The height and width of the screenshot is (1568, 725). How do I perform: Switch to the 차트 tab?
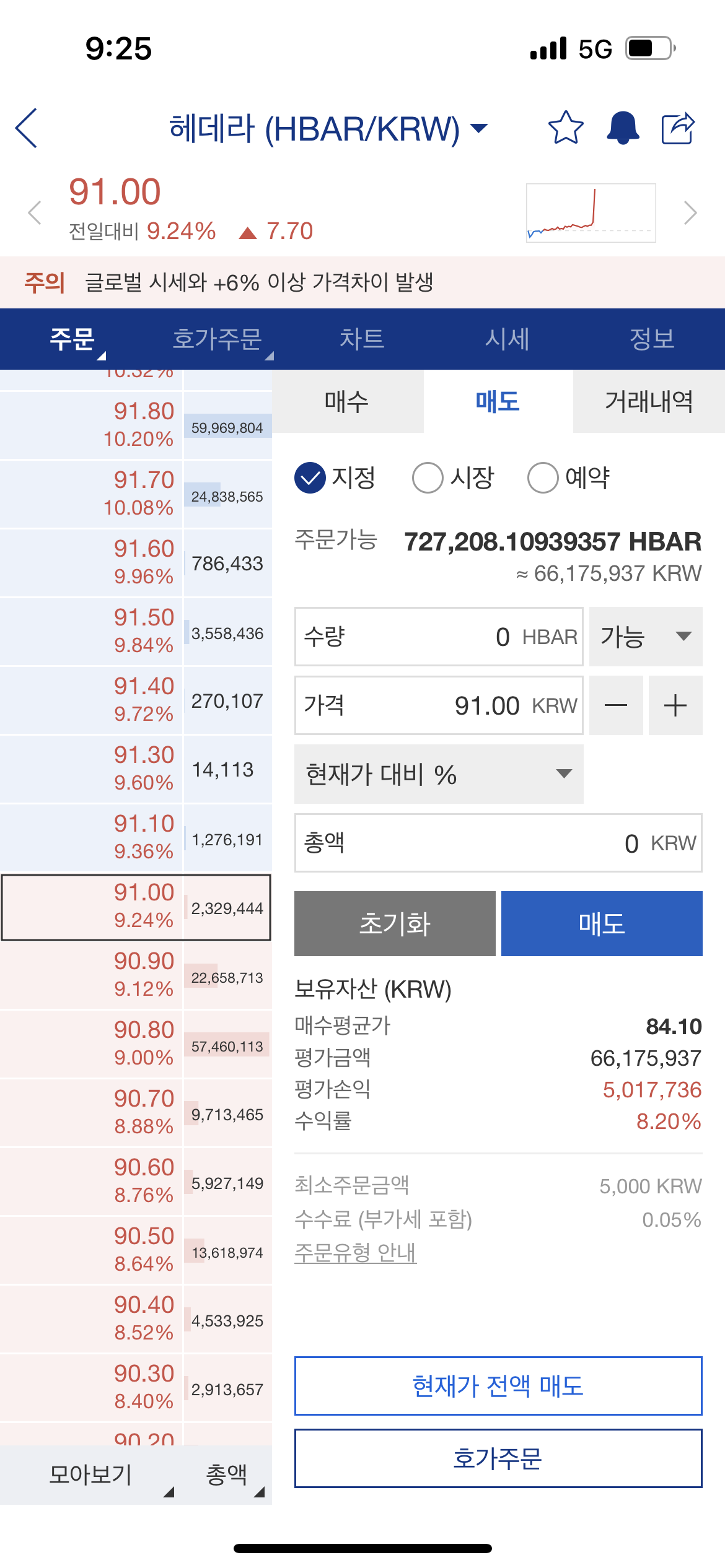coord(362,339)
